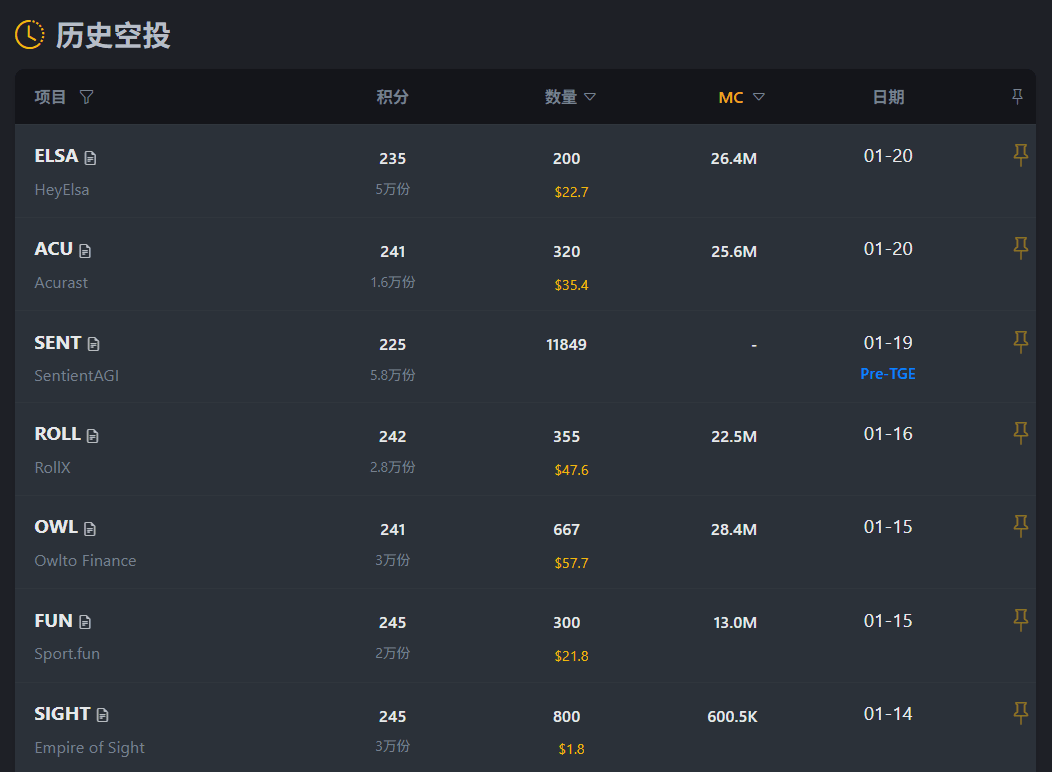Open the document icon next to ROLL

[x=93, y=436]
